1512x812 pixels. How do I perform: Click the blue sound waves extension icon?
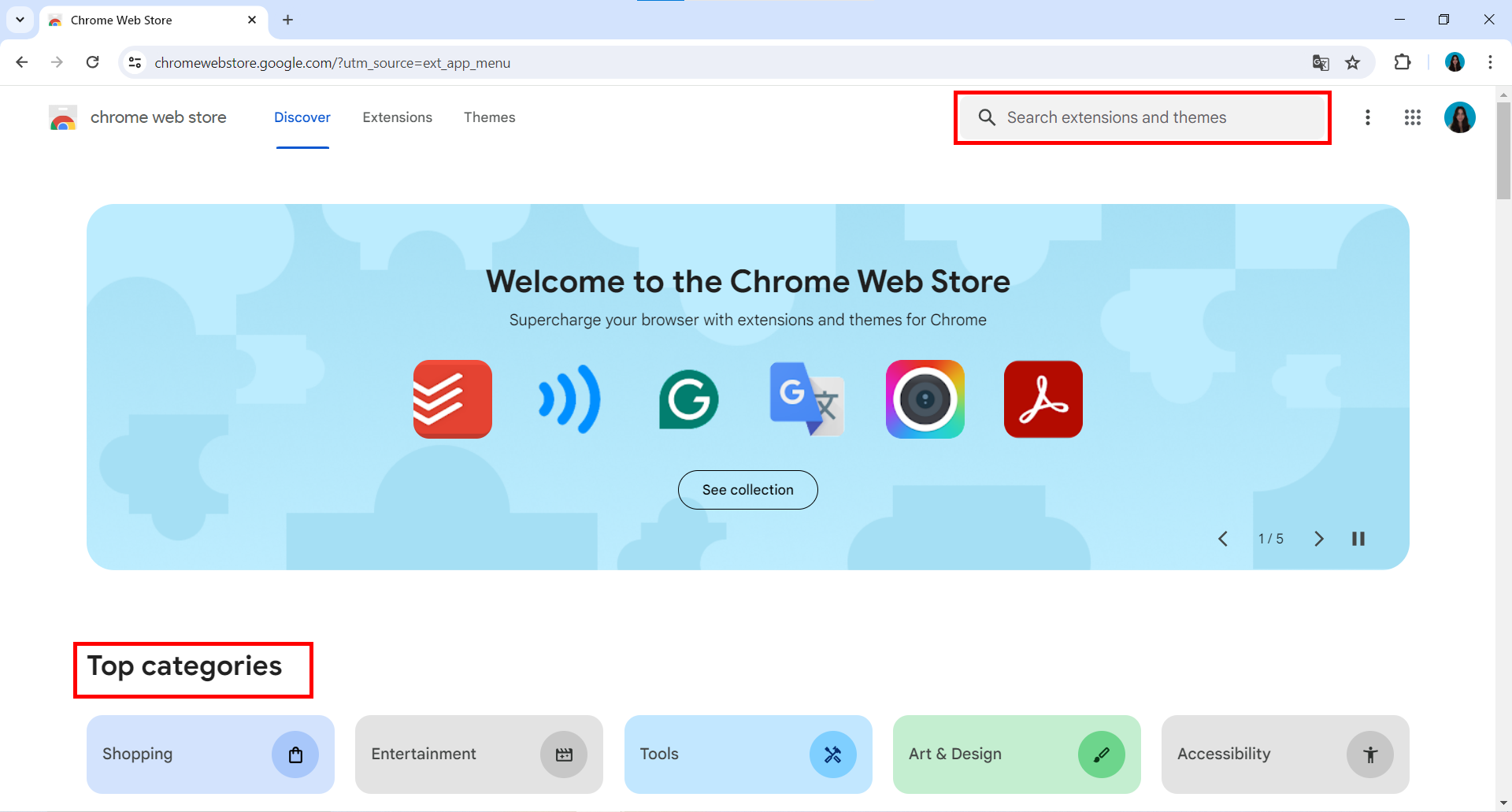[570, 399]
